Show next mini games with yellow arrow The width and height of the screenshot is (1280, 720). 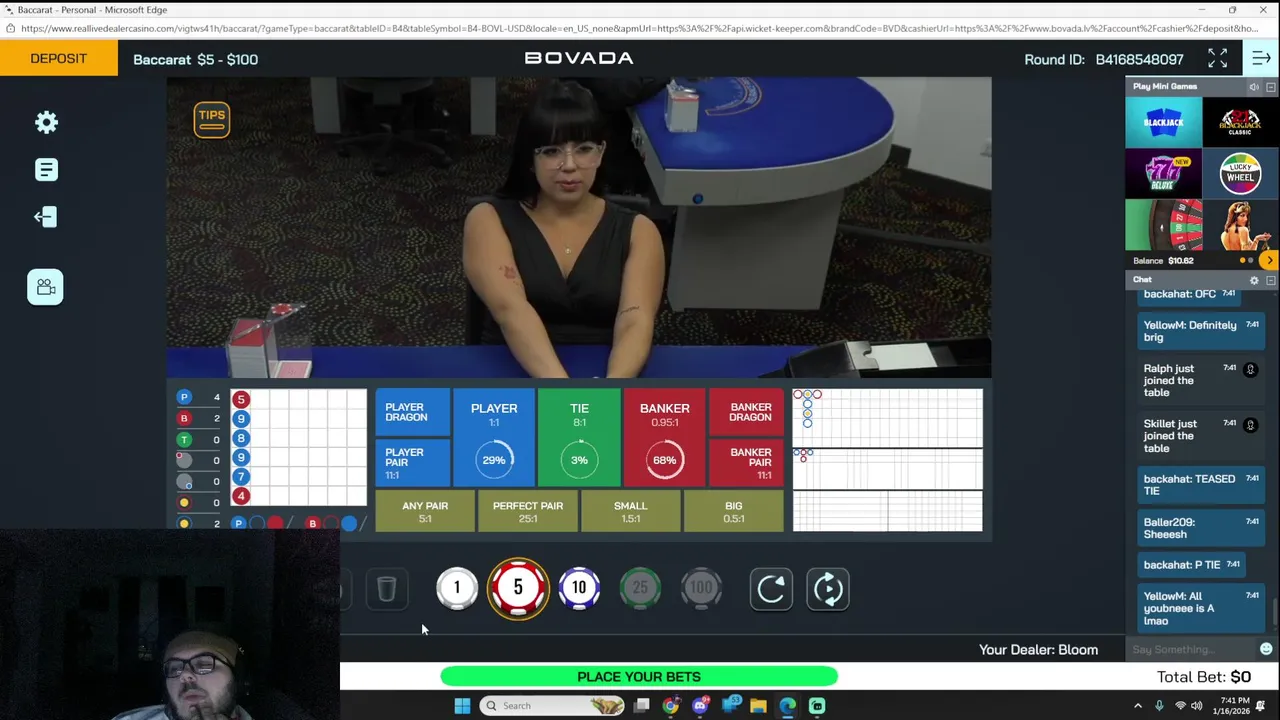pyautogui.click(x=1269, y=261)
